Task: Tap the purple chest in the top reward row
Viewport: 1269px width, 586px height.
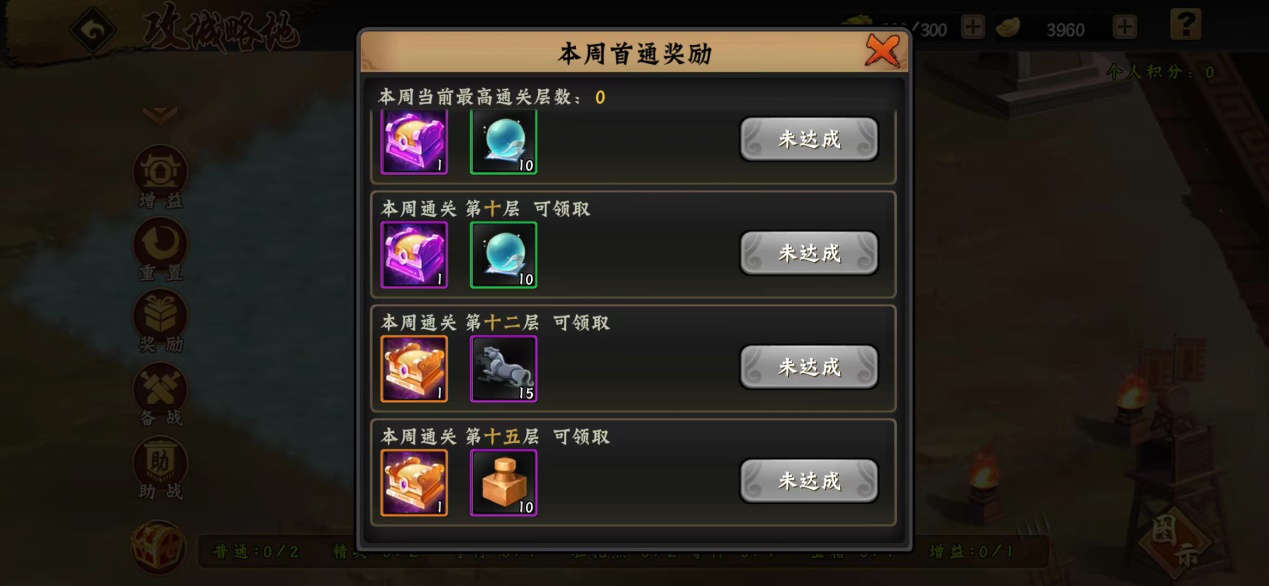Action: tap(414, 142)
